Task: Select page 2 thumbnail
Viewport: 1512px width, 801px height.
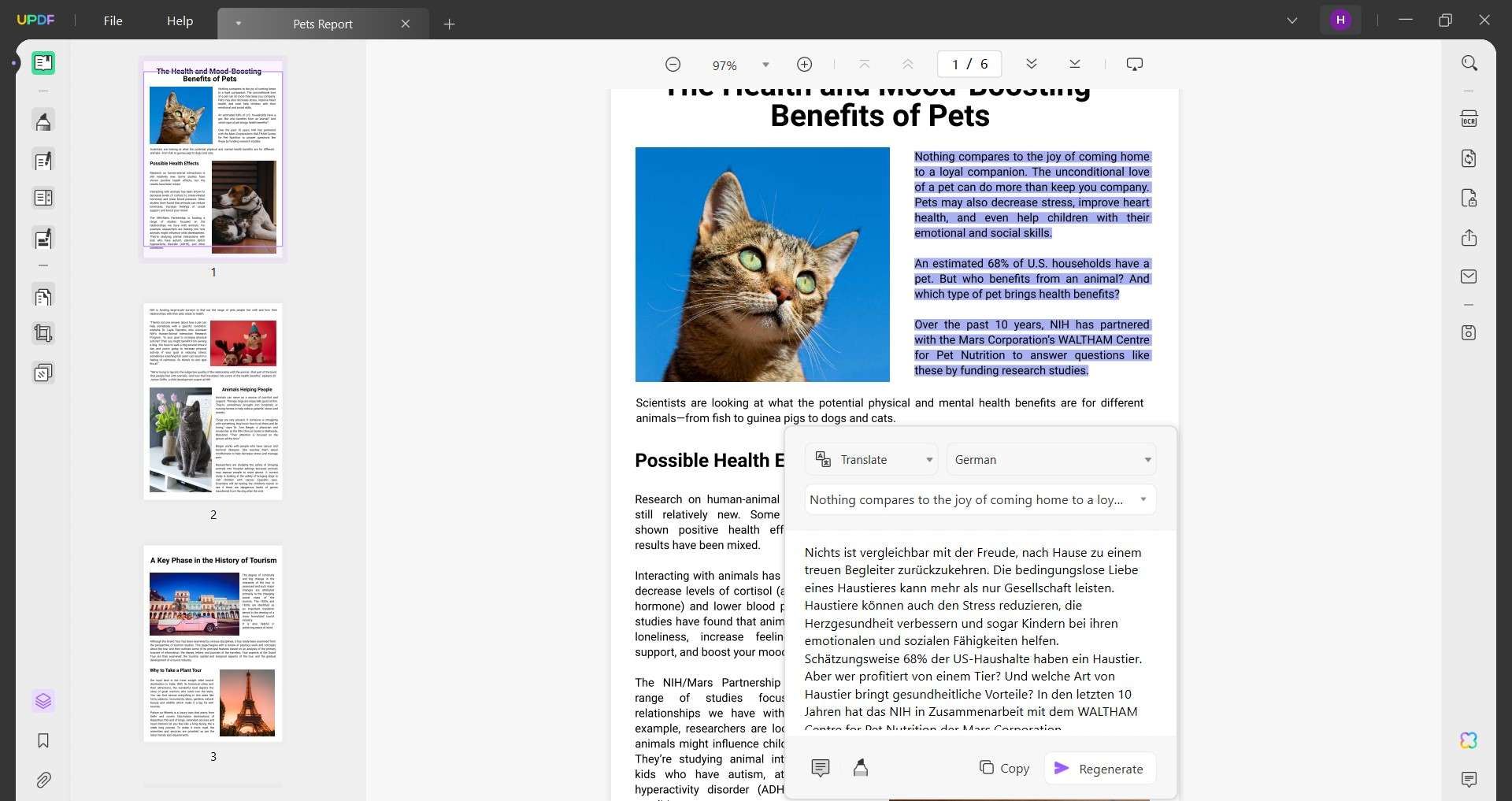Action: click(212, 402)
